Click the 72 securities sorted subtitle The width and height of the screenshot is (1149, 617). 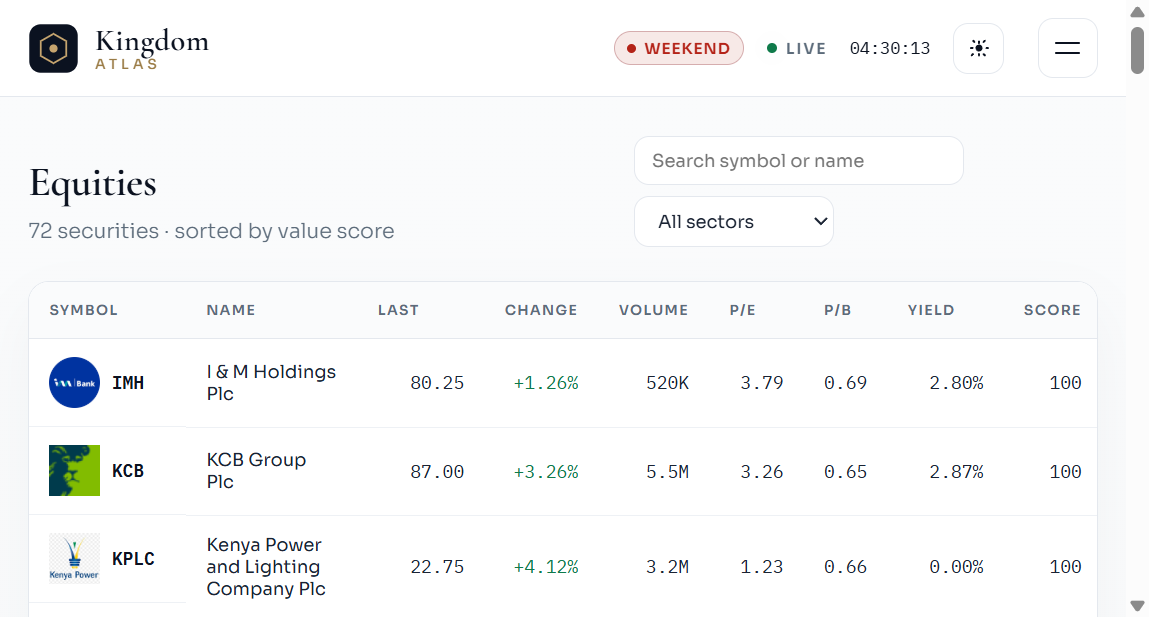coord(211,231)
